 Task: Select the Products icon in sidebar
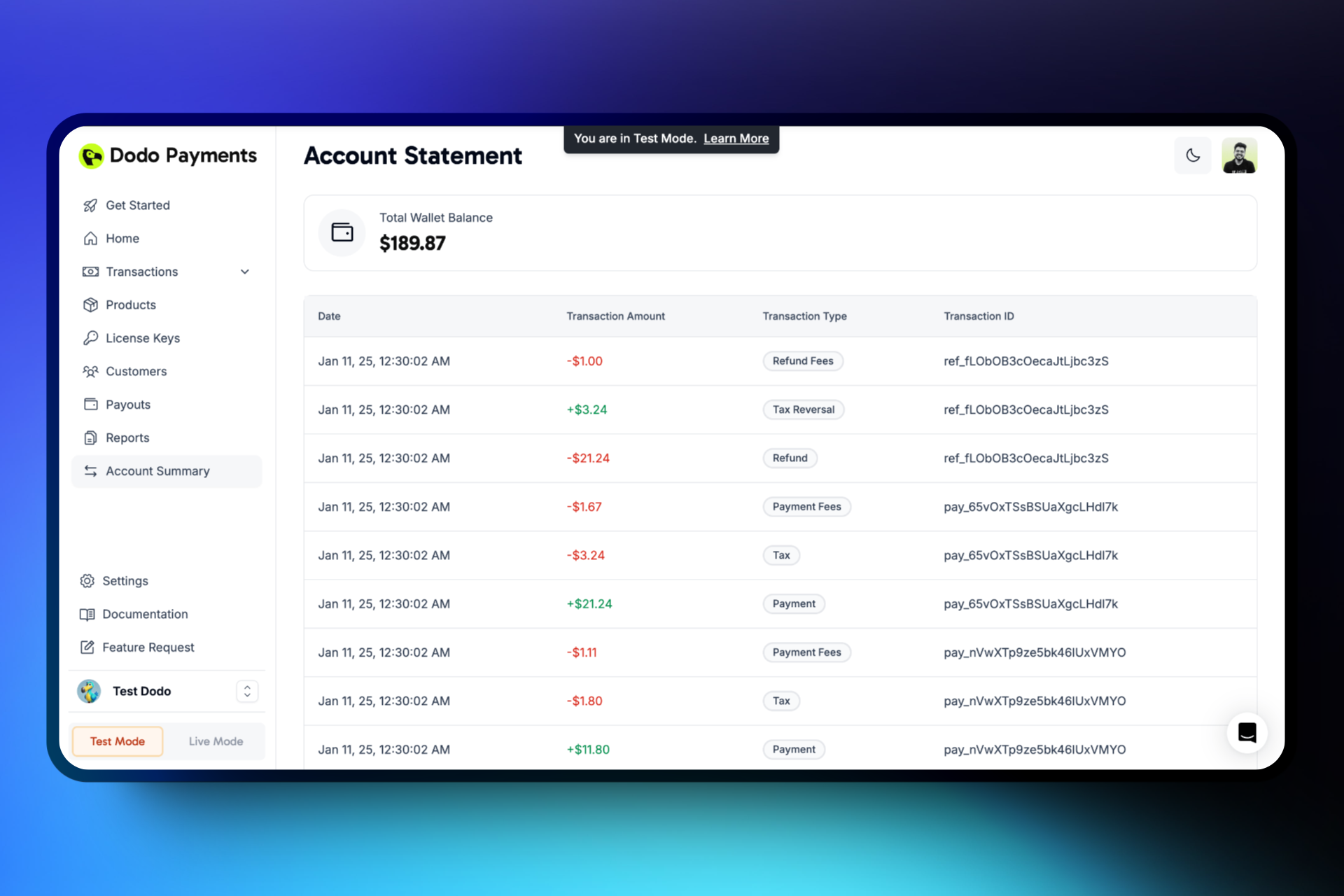point(90,304)
